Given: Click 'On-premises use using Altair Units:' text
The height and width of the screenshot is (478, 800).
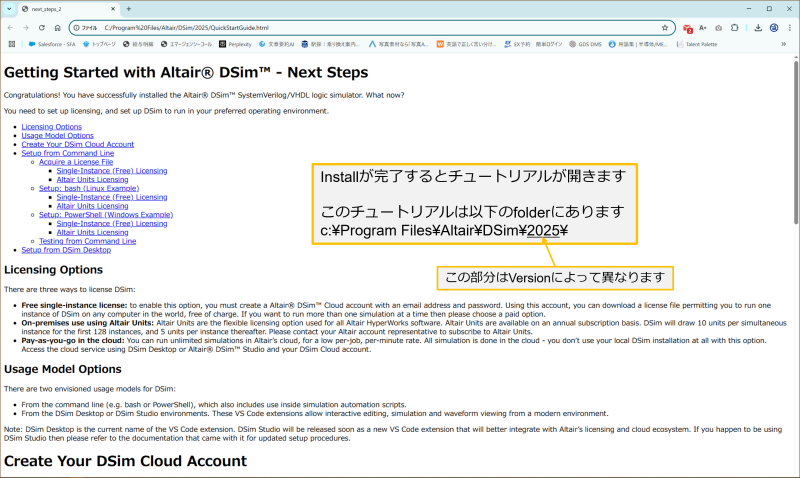Looking at the screenshot, I should [x=87, y=323].
